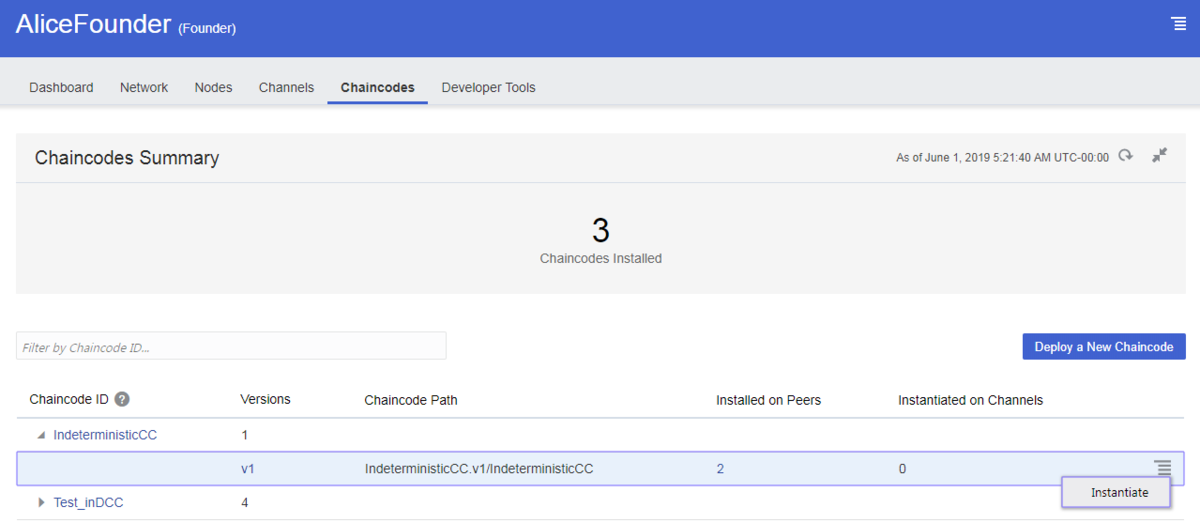
Task: Open the hamburger menu in header
Action: (x=1178, y=24)
